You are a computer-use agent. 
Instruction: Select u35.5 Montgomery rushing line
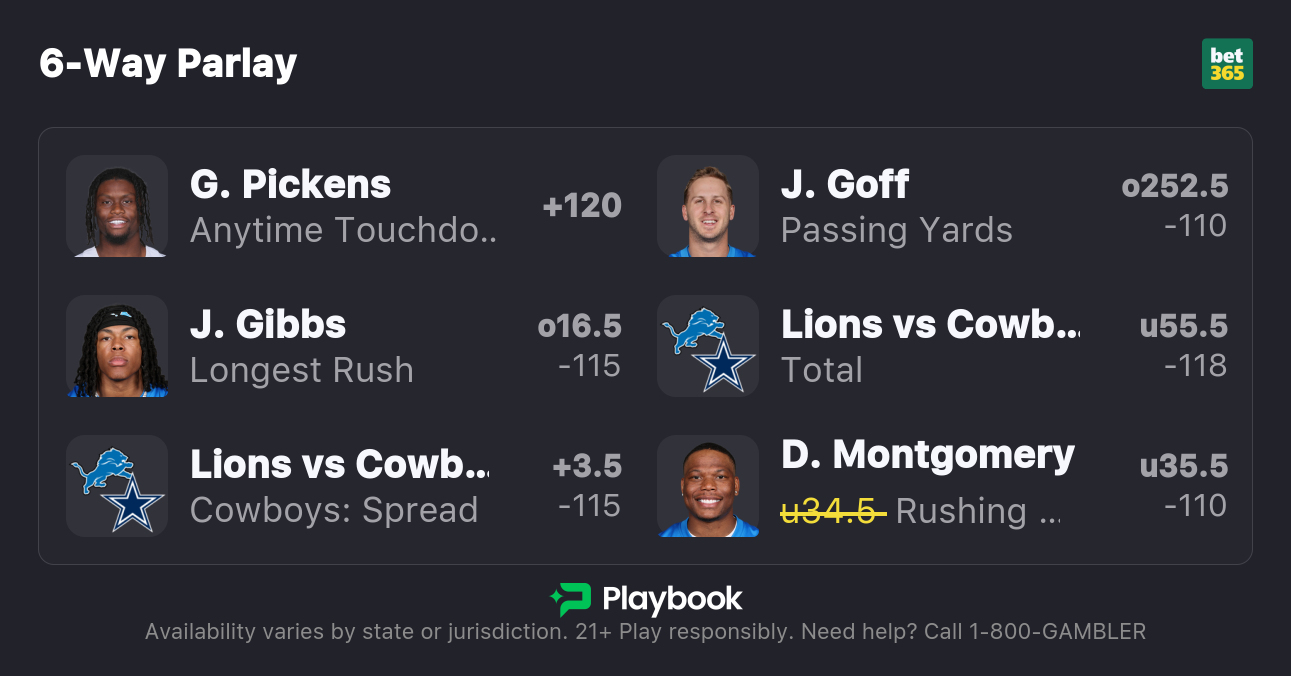tap(1183, 466)
